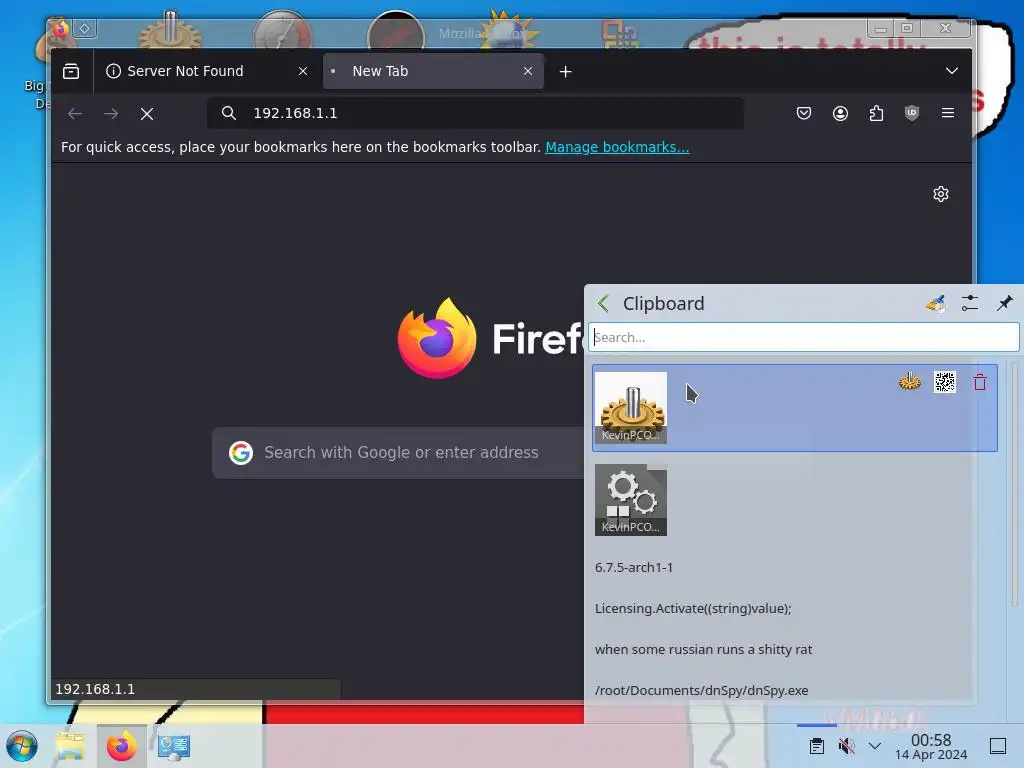Open the uBlock Origin shield icon
The height and width of the screenshot is (768, 1024).
click(912, 113)
